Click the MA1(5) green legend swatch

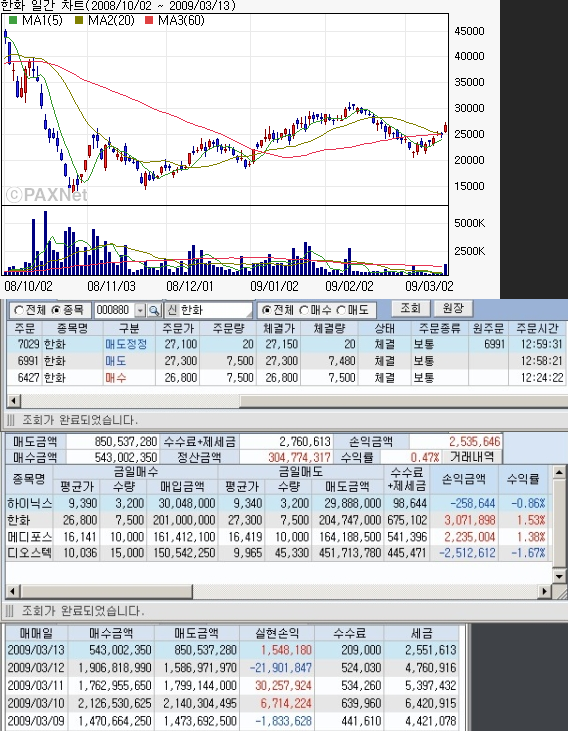pos(13,21)
